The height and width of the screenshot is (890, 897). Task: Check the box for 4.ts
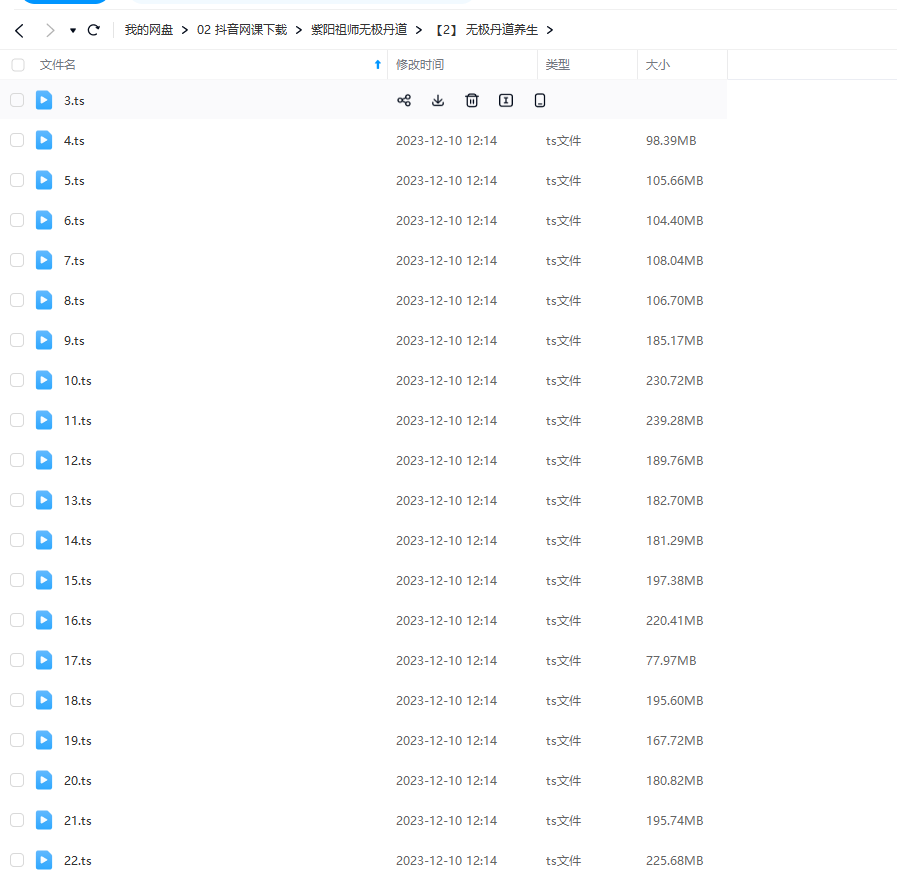[17, 140]
